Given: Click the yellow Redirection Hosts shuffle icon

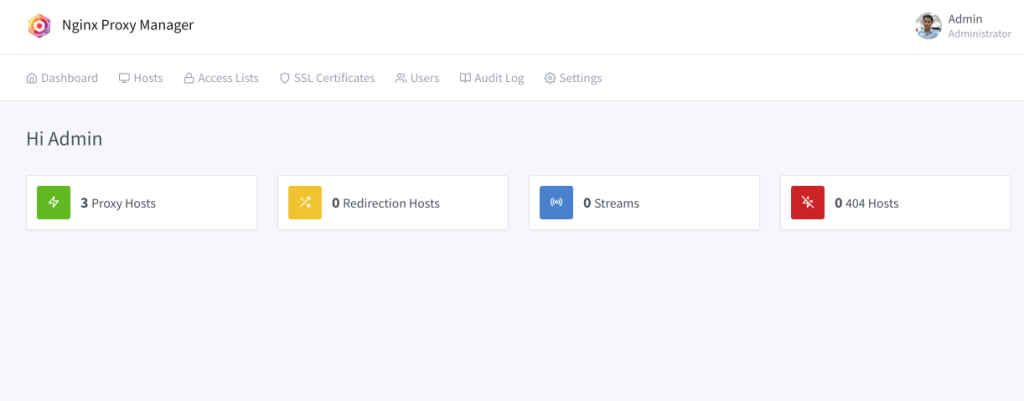Looking at the screenshot, I should point(305,203).
